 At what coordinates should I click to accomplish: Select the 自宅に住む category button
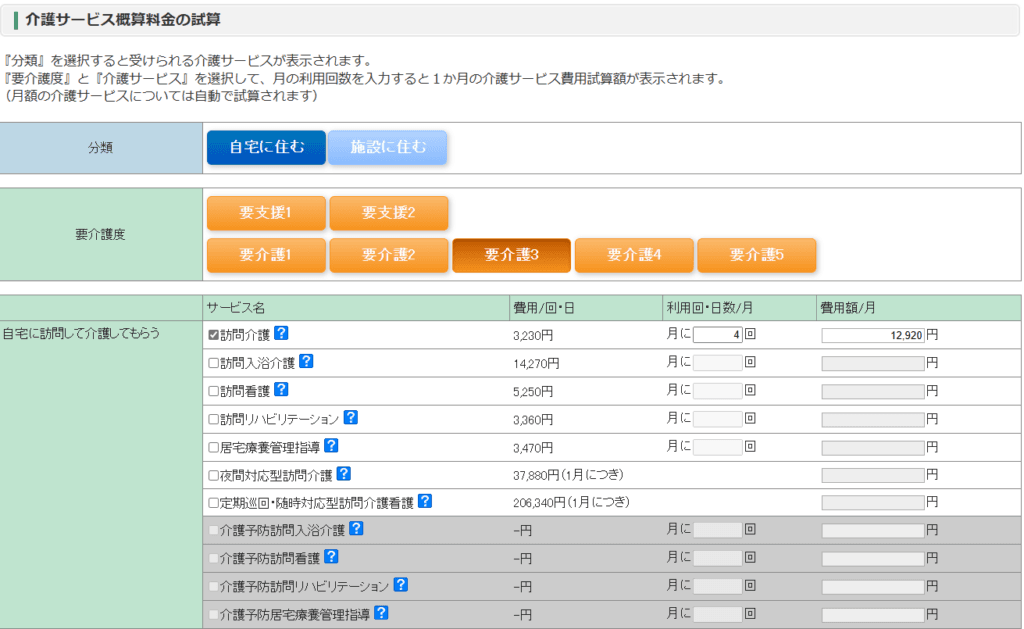coord(266,147)
